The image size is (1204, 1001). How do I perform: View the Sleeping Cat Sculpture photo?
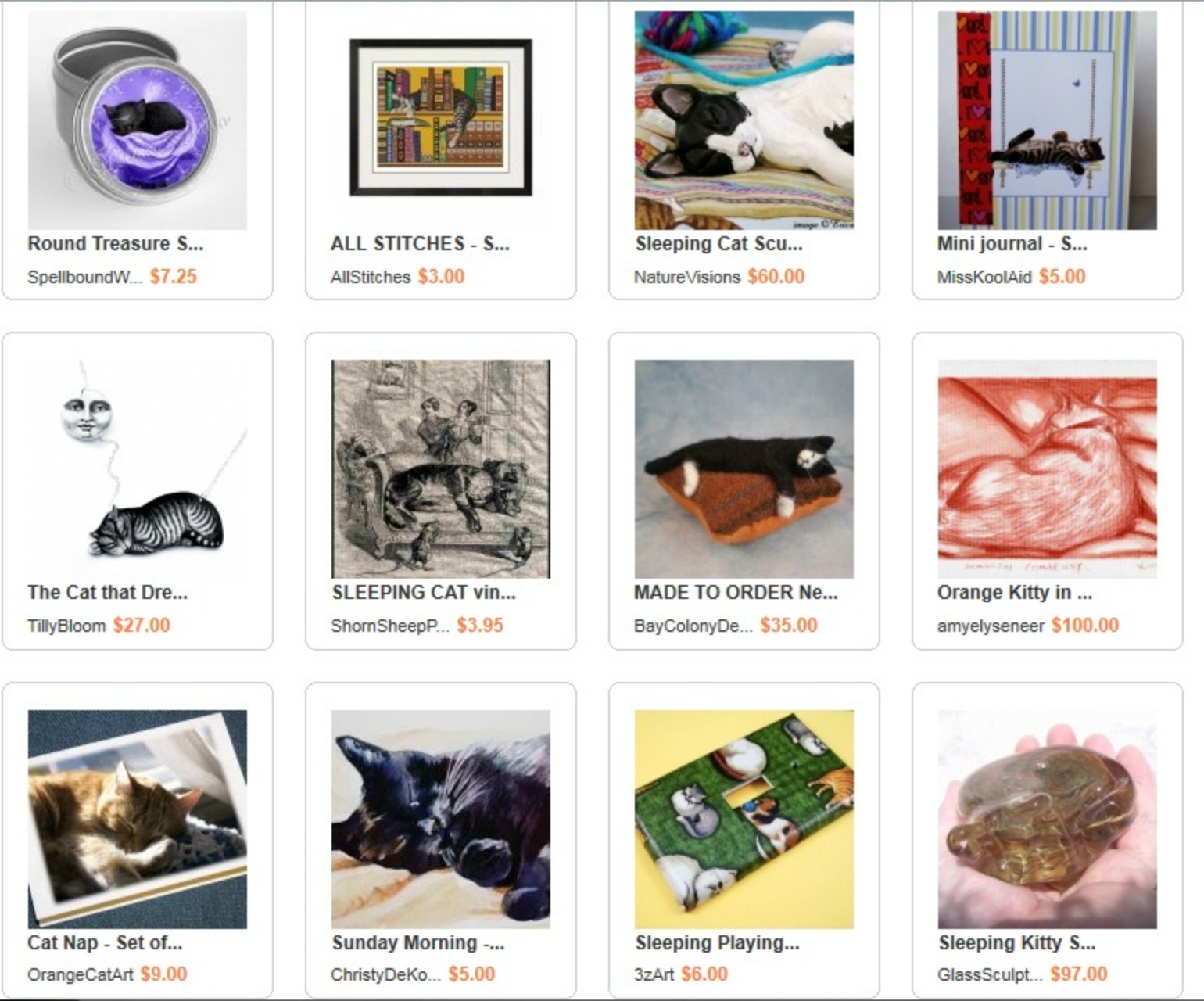click(x=744, y=120)
